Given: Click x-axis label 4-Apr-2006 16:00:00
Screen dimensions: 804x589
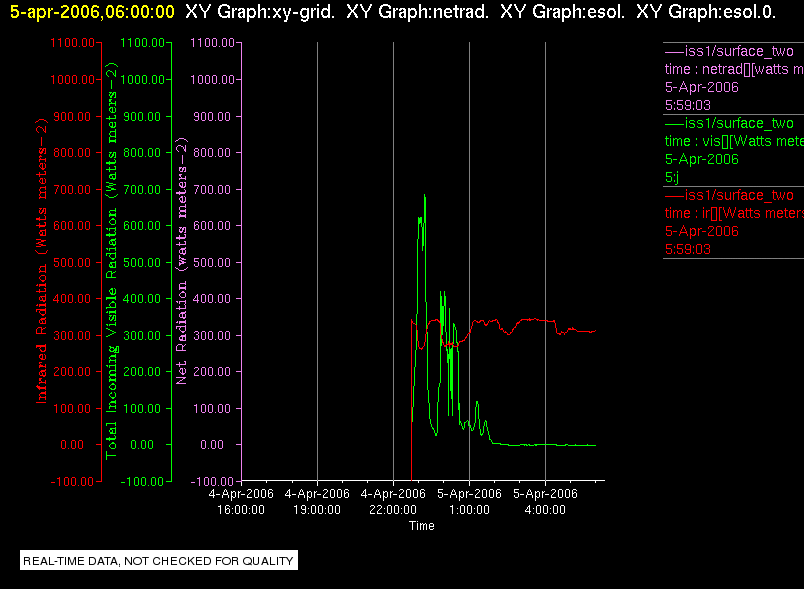Looking at the screenshot, I should 241,501.
